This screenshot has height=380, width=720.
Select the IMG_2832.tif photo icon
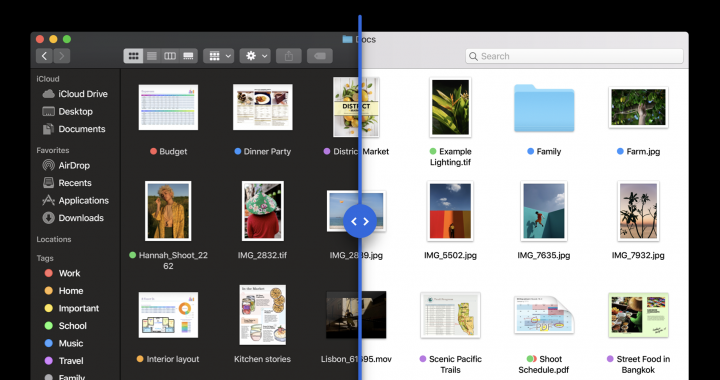coord(263,211)
